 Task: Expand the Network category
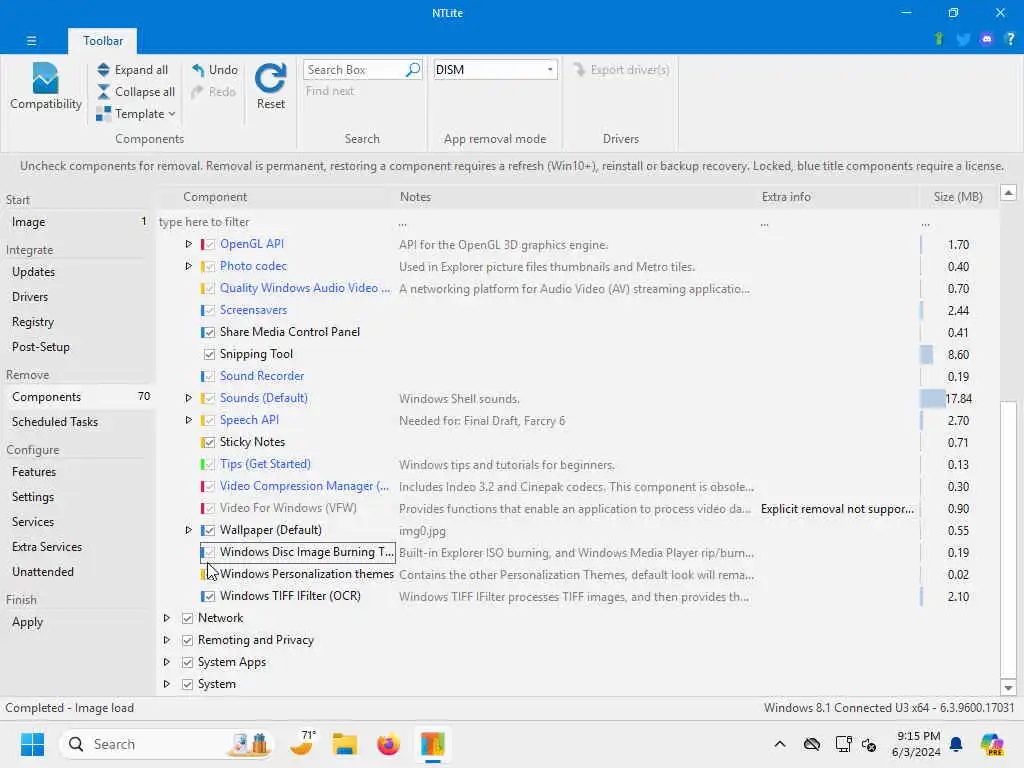tap(167, 618)
